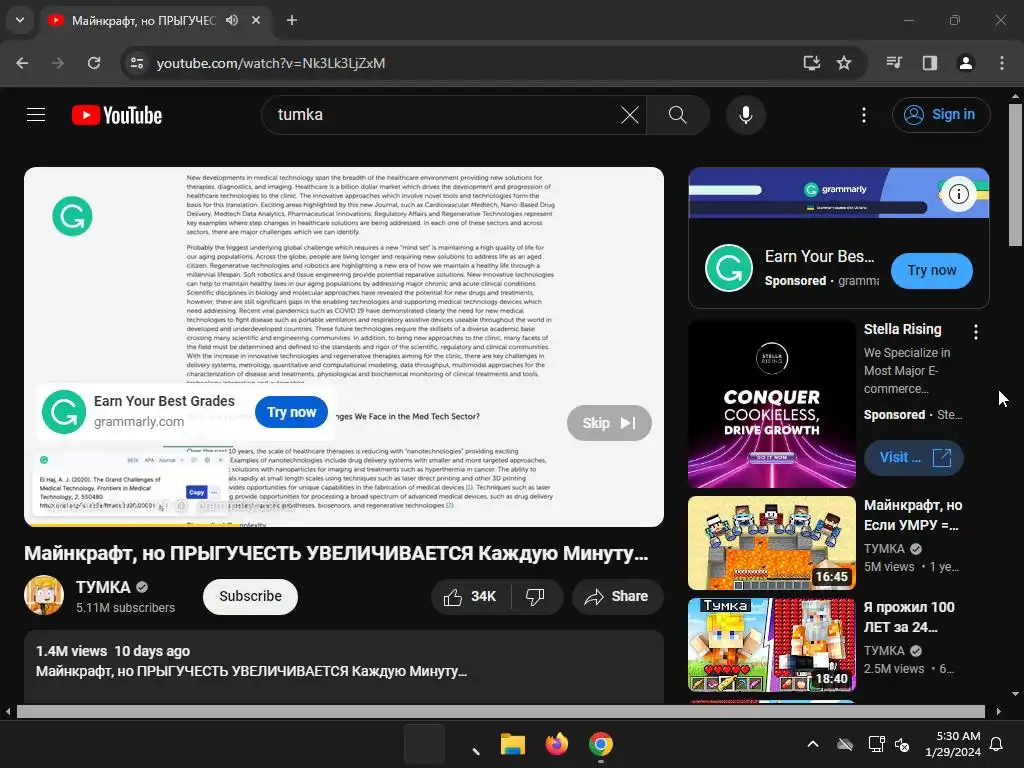Open a new browser tab
The height and width of the screenshot is (768, 1024).
tap(292, 20)
